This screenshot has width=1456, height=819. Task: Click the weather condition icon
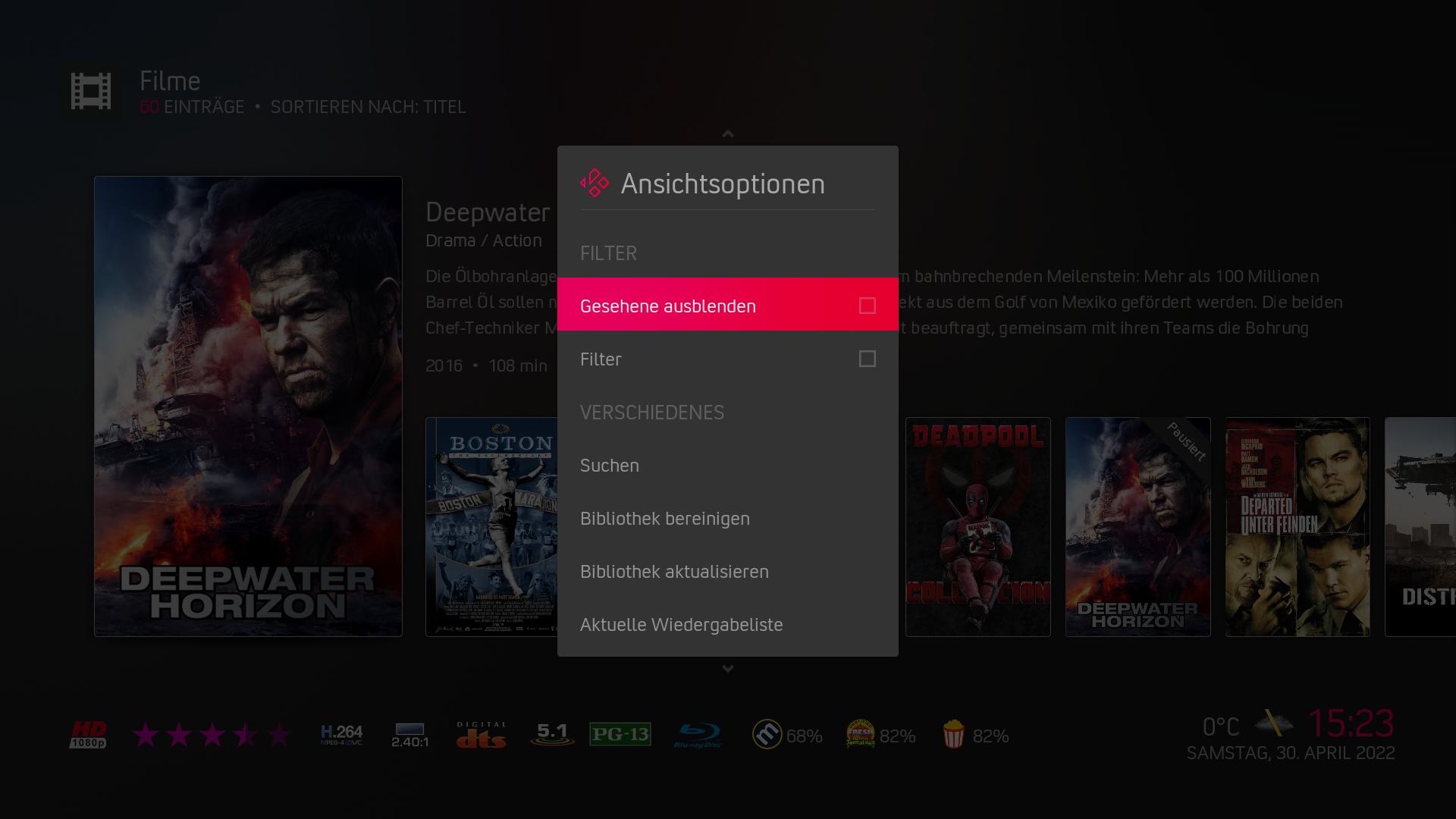click(x=1273, y=723)
